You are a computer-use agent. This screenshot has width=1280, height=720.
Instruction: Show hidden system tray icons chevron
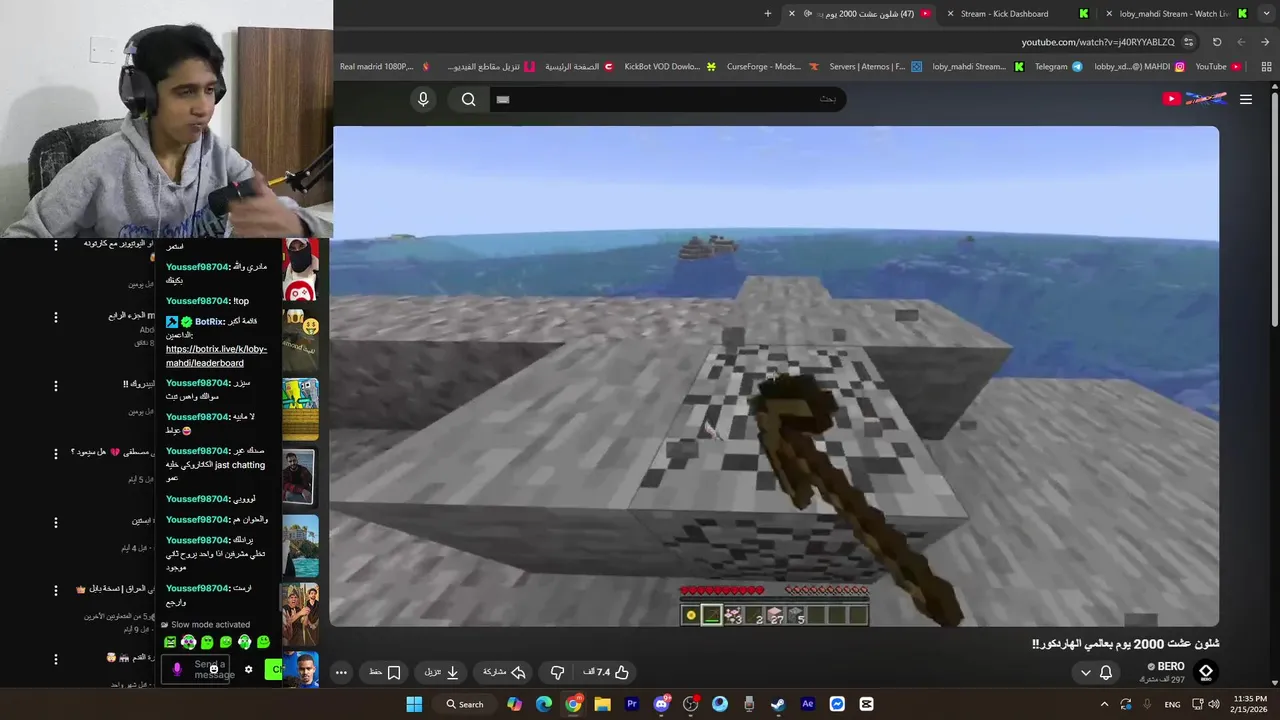pos(1103,704)
